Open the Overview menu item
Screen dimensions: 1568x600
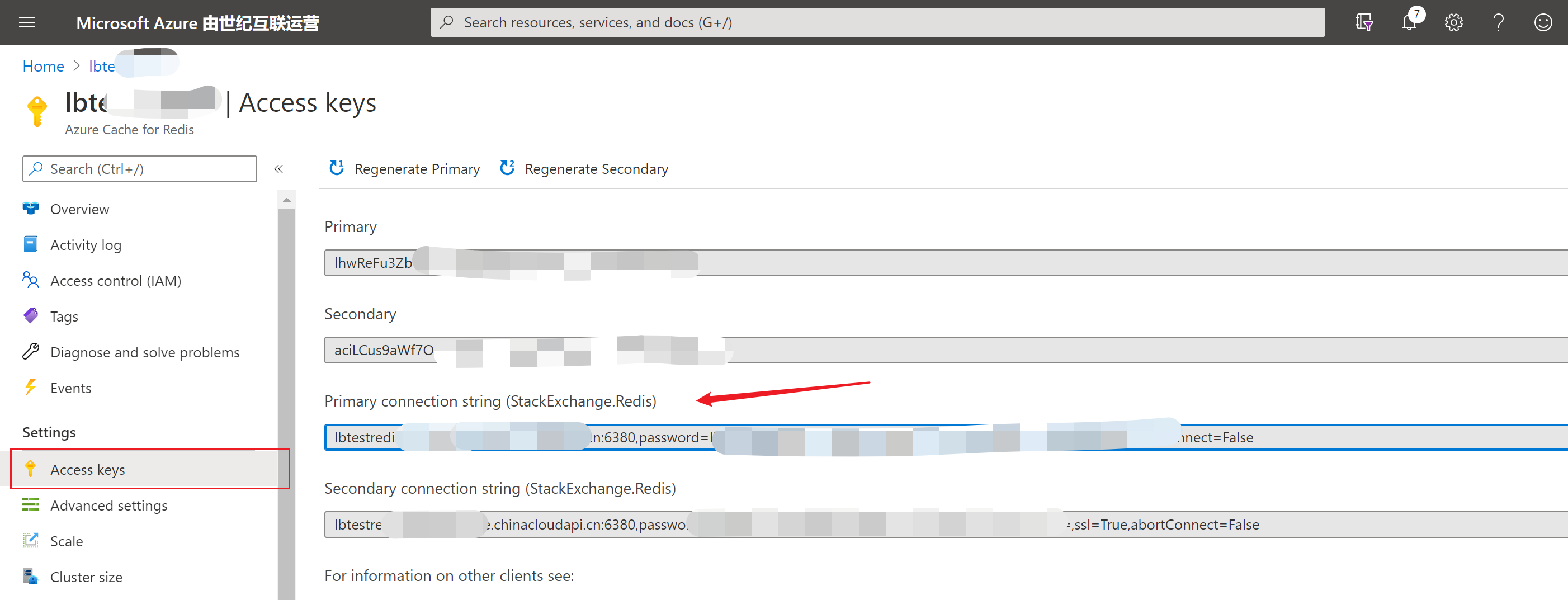click(x=80, y=209)
